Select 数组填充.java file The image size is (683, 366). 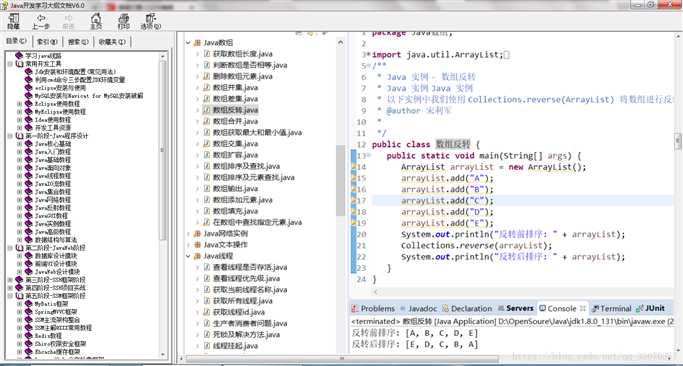tap(235, 211)
